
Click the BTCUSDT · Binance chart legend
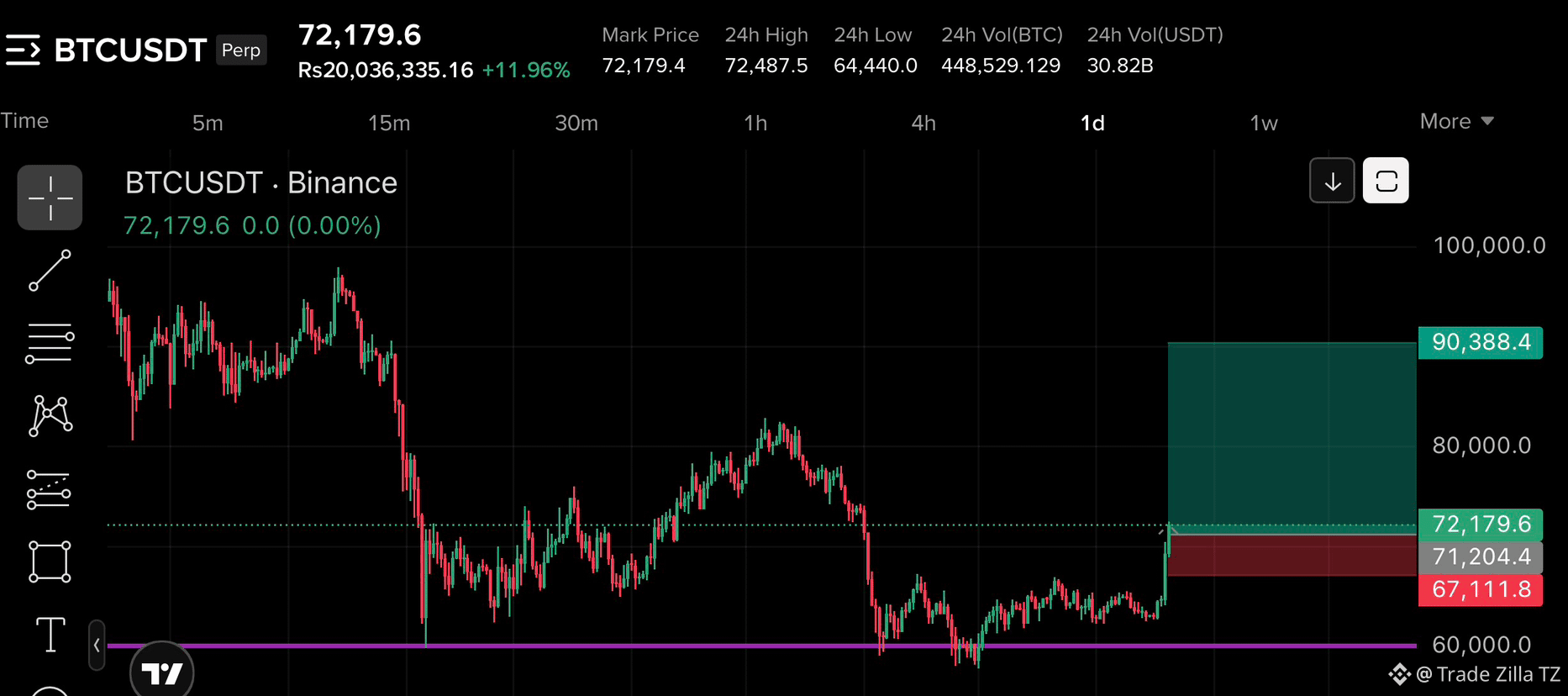[x=261, y=182]
